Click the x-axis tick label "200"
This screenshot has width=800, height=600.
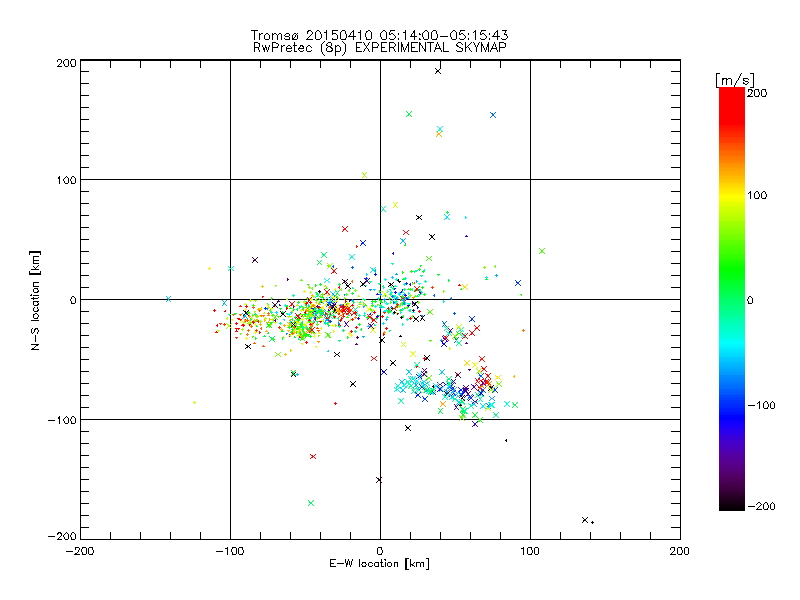tap(680, 551)
